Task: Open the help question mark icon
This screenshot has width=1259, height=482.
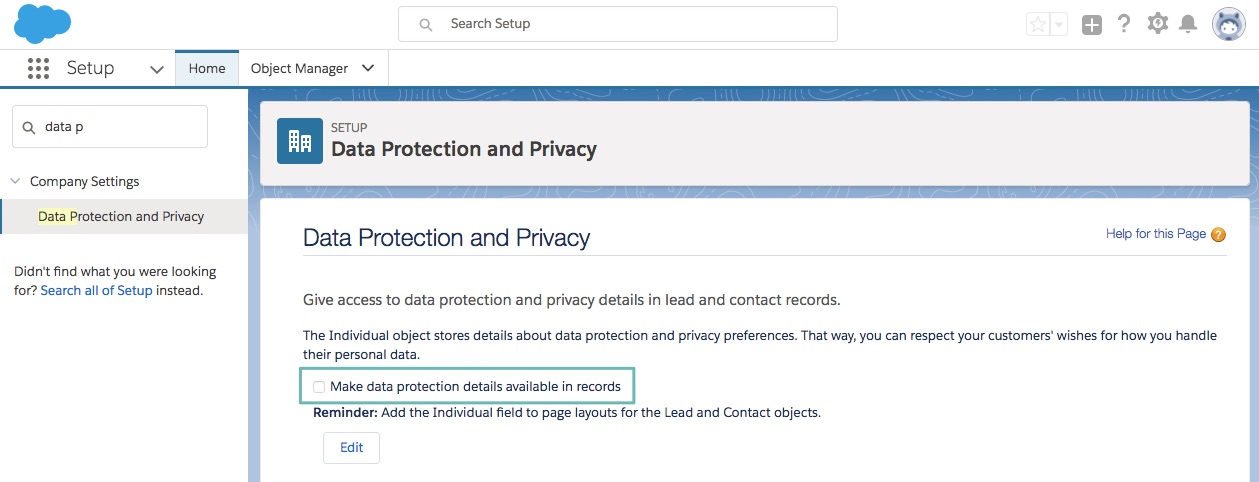Action: [1124, 24]
